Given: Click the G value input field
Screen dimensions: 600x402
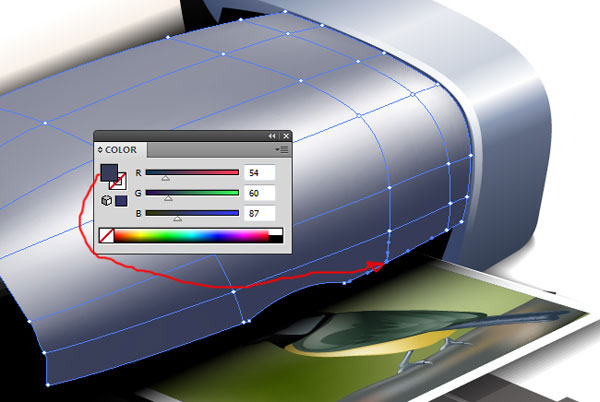Looking at the screenshot, I should [x=259, y=193].
